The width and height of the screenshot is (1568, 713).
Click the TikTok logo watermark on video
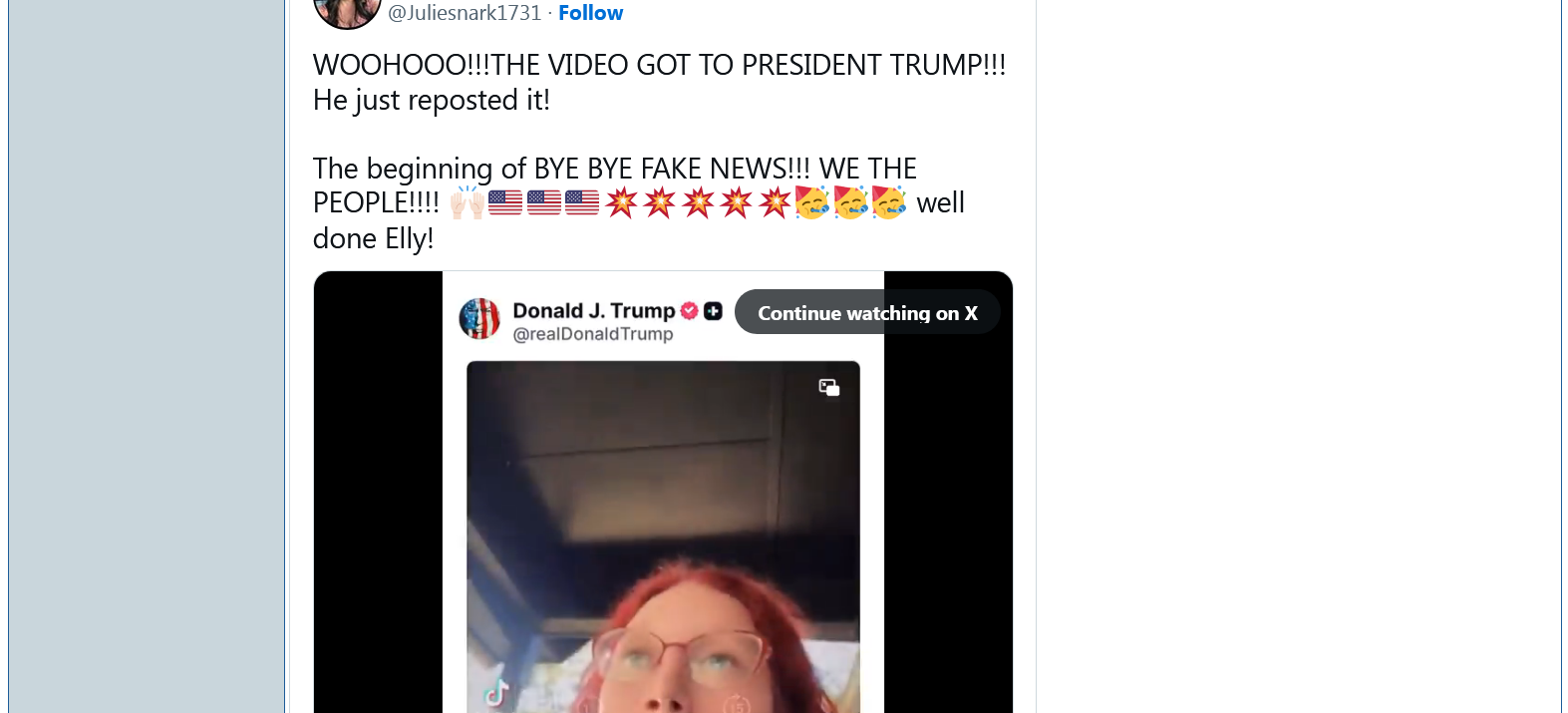point(496,692)
